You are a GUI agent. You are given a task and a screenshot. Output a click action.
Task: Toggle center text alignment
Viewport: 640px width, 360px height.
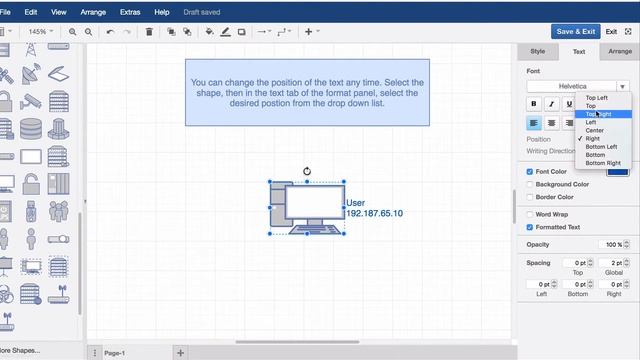pos(551,123)
